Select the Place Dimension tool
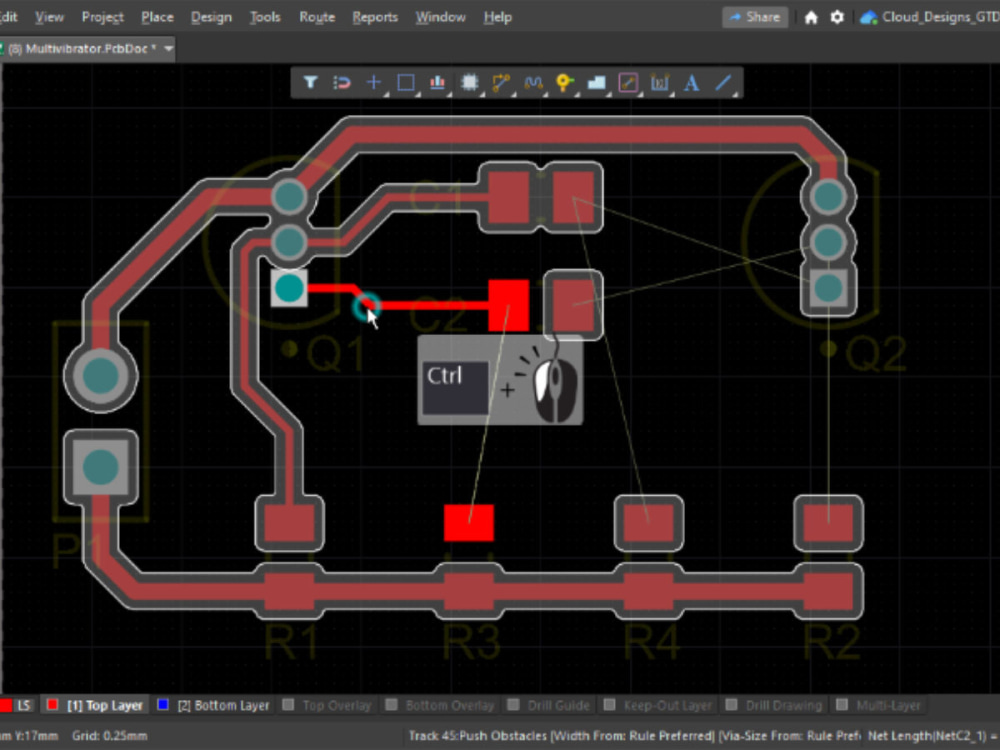The image size is (1000, 750). [659, 82]
